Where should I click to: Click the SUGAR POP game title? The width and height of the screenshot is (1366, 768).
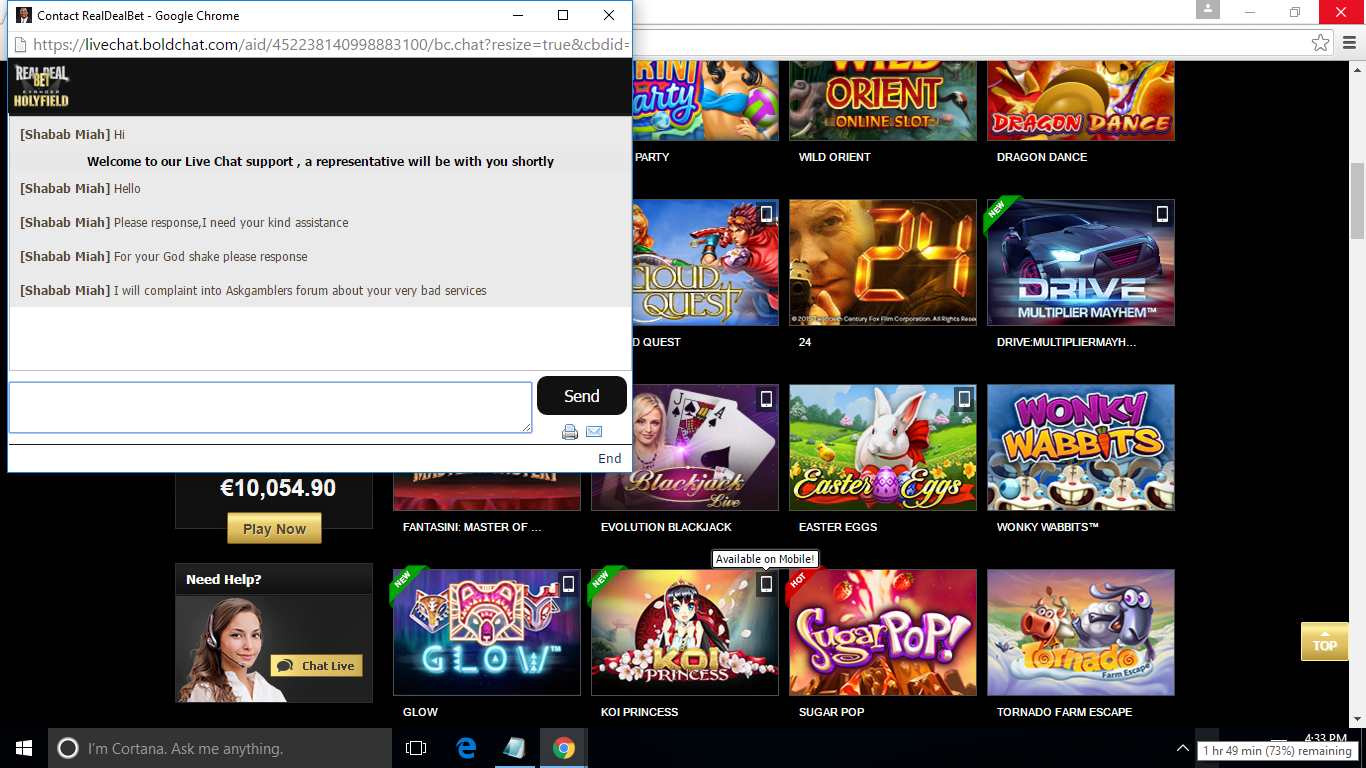click(x=832, y=712)
